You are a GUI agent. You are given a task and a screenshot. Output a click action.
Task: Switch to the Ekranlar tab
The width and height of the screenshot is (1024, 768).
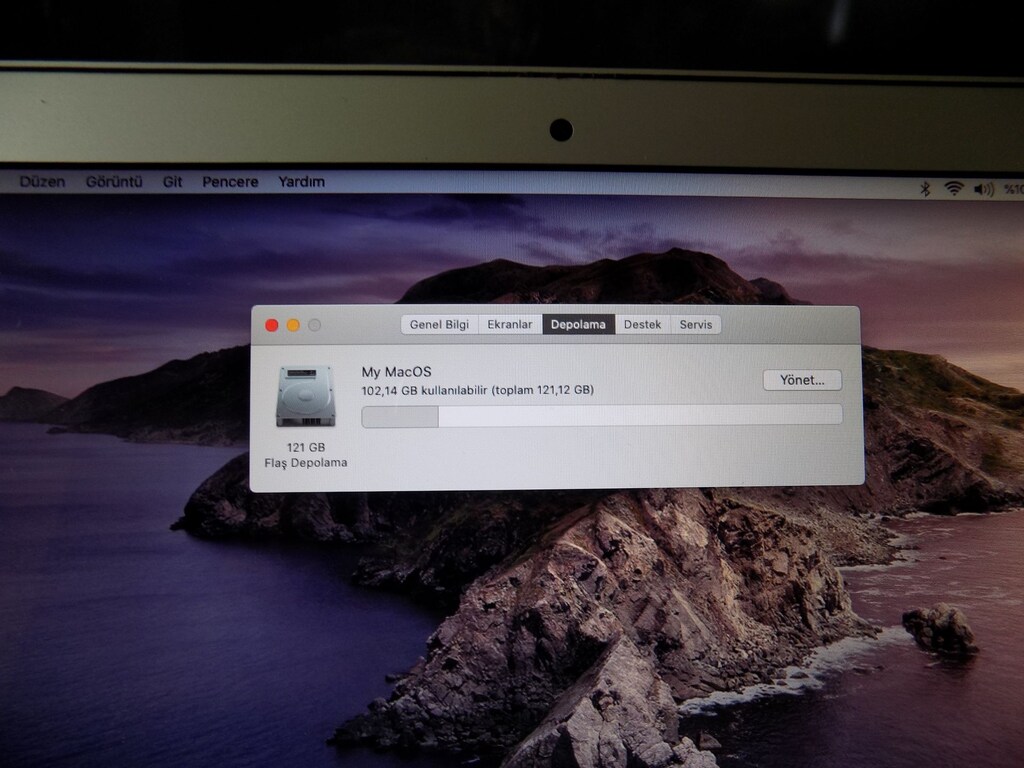(510, 325)
